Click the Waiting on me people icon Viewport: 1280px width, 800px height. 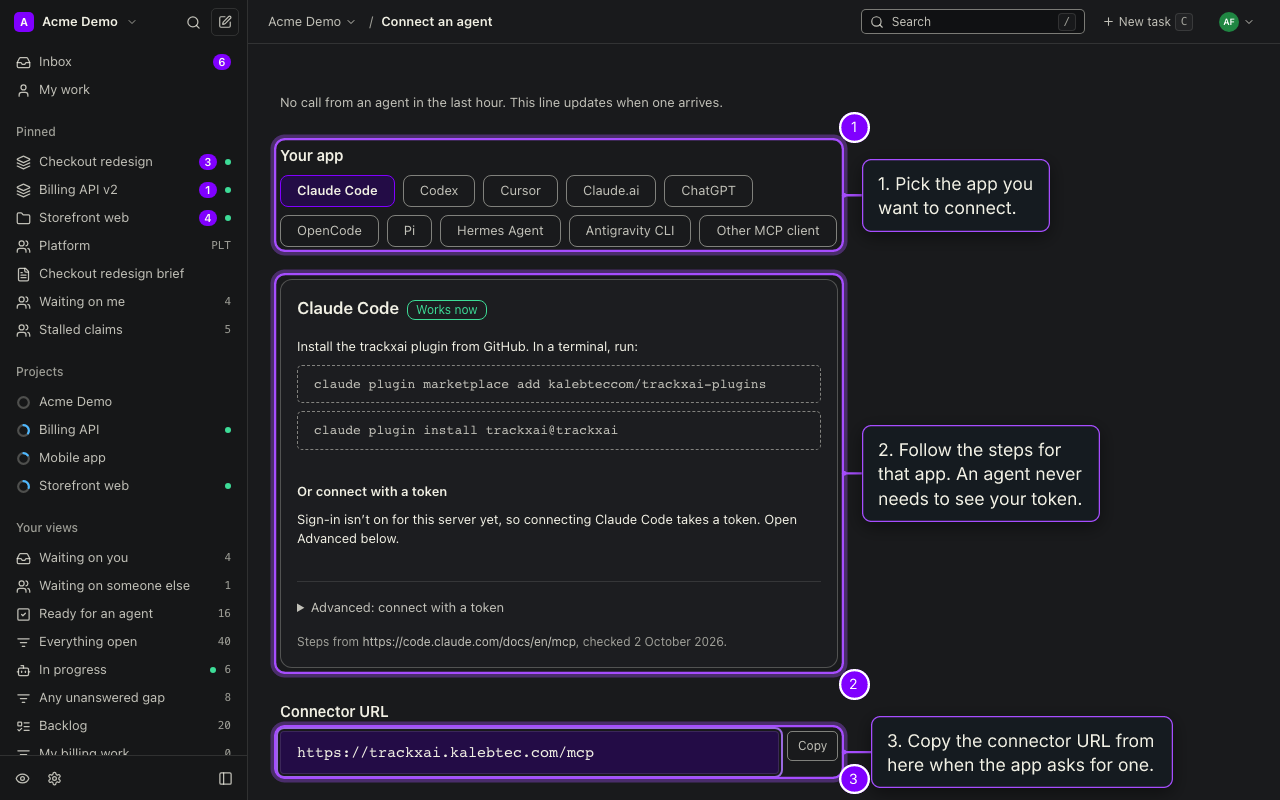pos(23,302)
